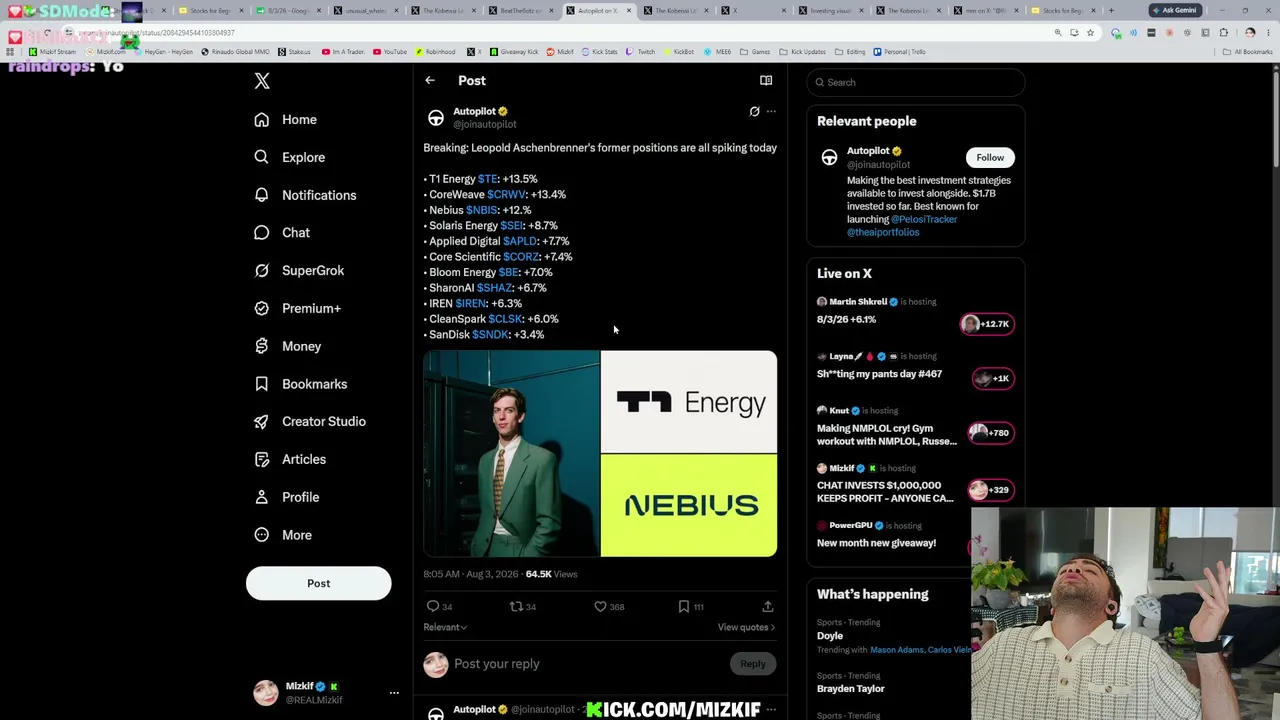The width and height of the screenshot is (1280, 720).
Task: Open the Personal | Trello bookmark
Action: tap(900, 52)
